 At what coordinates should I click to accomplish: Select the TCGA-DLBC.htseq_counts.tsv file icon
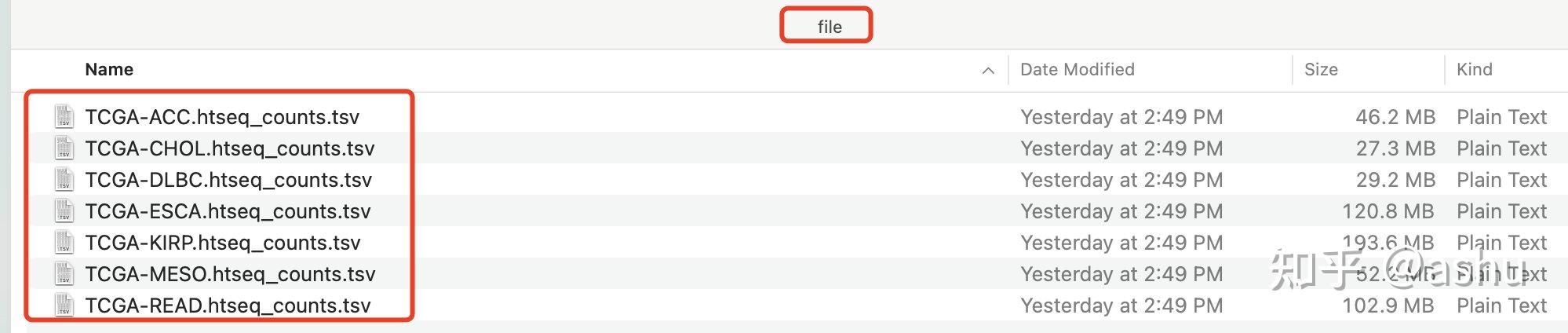pos(64,179)
